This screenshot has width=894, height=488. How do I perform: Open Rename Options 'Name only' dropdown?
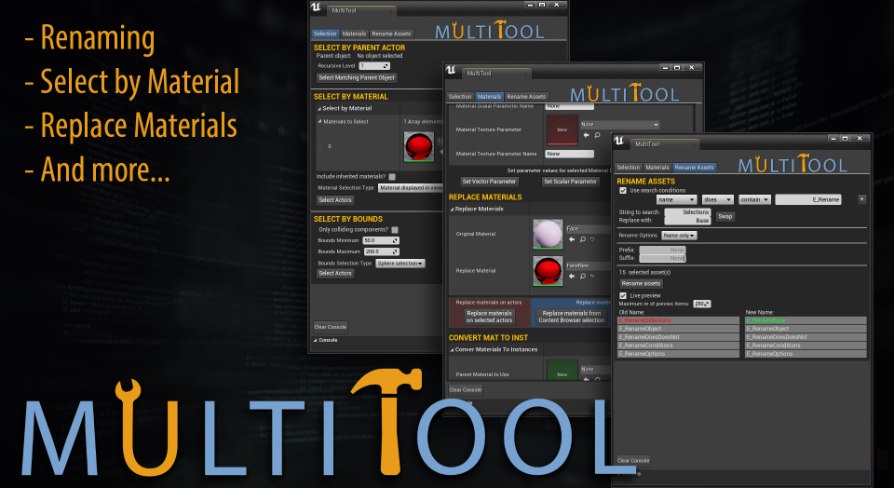pos(679,235)
